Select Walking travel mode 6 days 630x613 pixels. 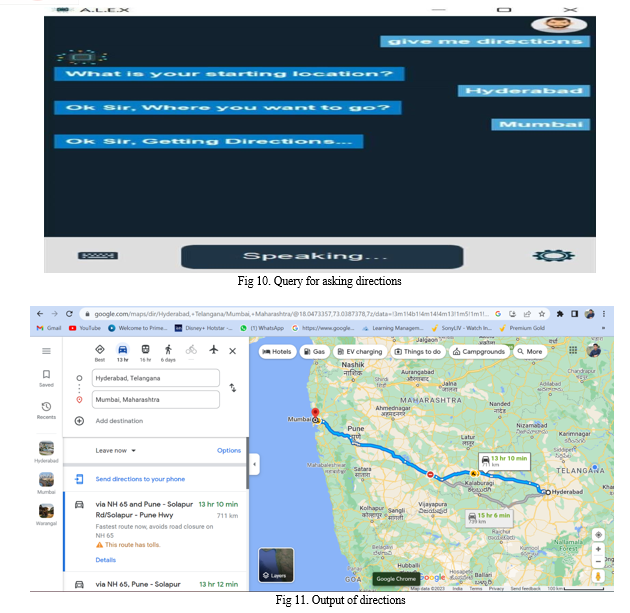tap(168, 353)
